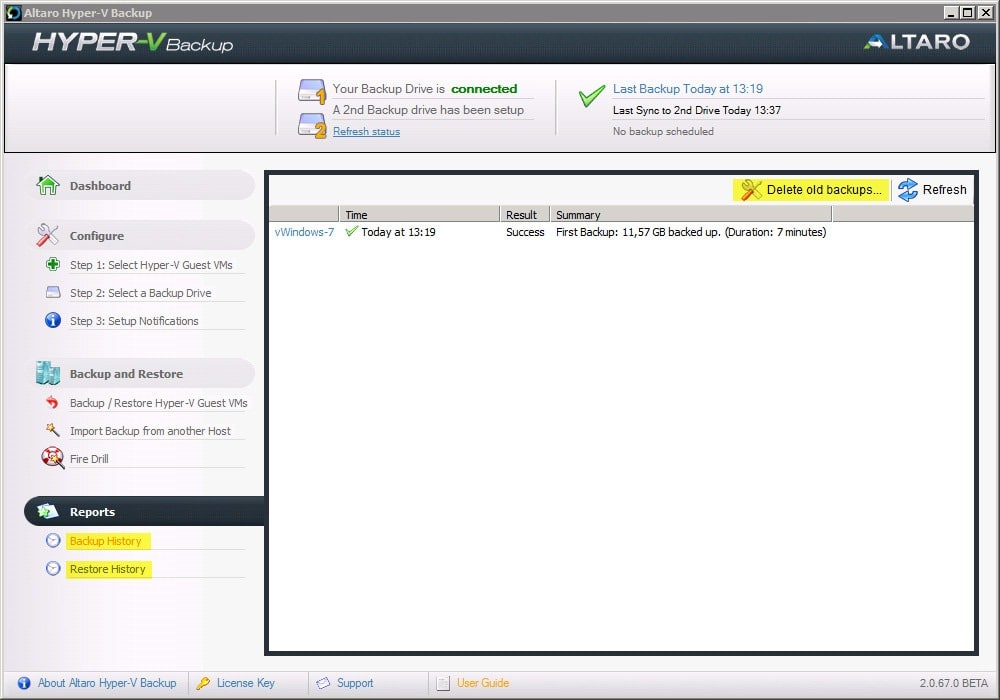The height and width of the screenshot is (700, 1000).
Task: Click the backup drive 1 icon
Action: click(312, 91)
